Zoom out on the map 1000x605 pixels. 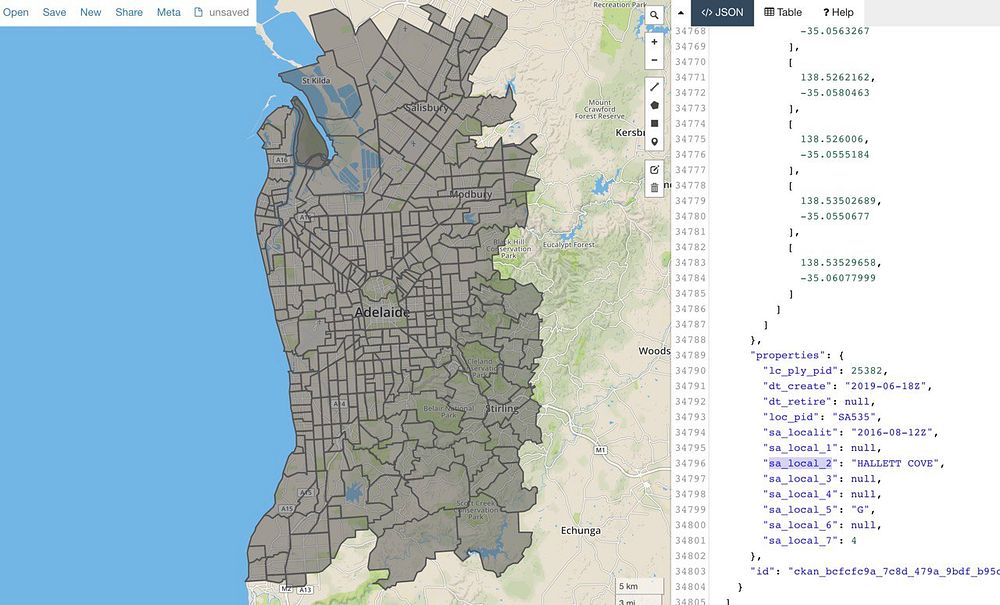point(654,60)
